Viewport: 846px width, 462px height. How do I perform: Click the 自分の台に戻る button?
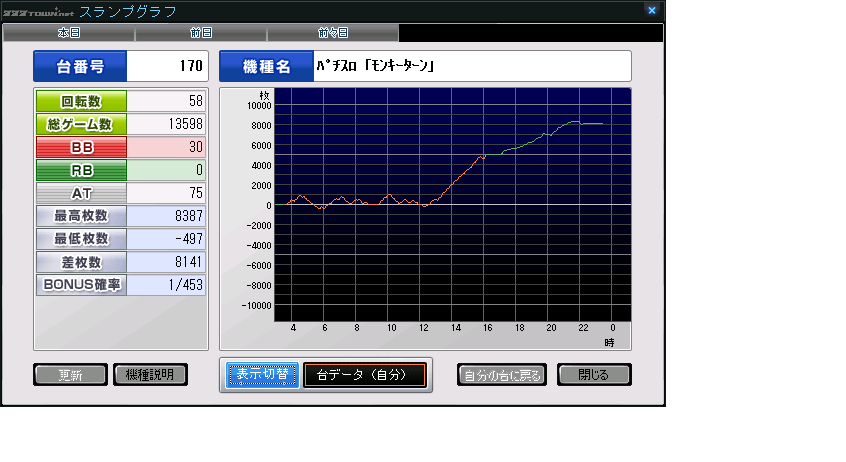click(x=502, y=375)
